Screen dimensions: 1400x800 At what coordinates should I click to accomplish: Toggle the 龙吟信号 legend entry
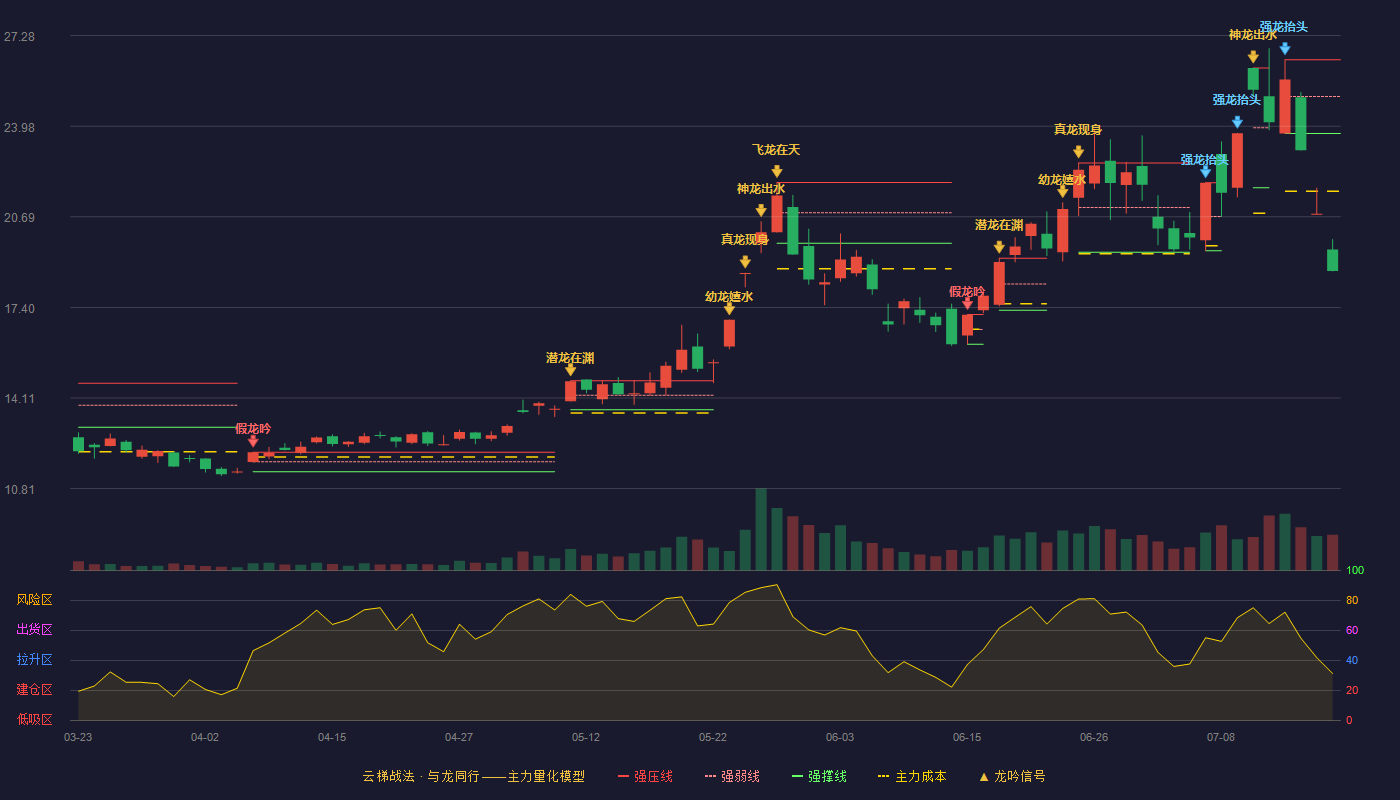(x=1012, y=776)
